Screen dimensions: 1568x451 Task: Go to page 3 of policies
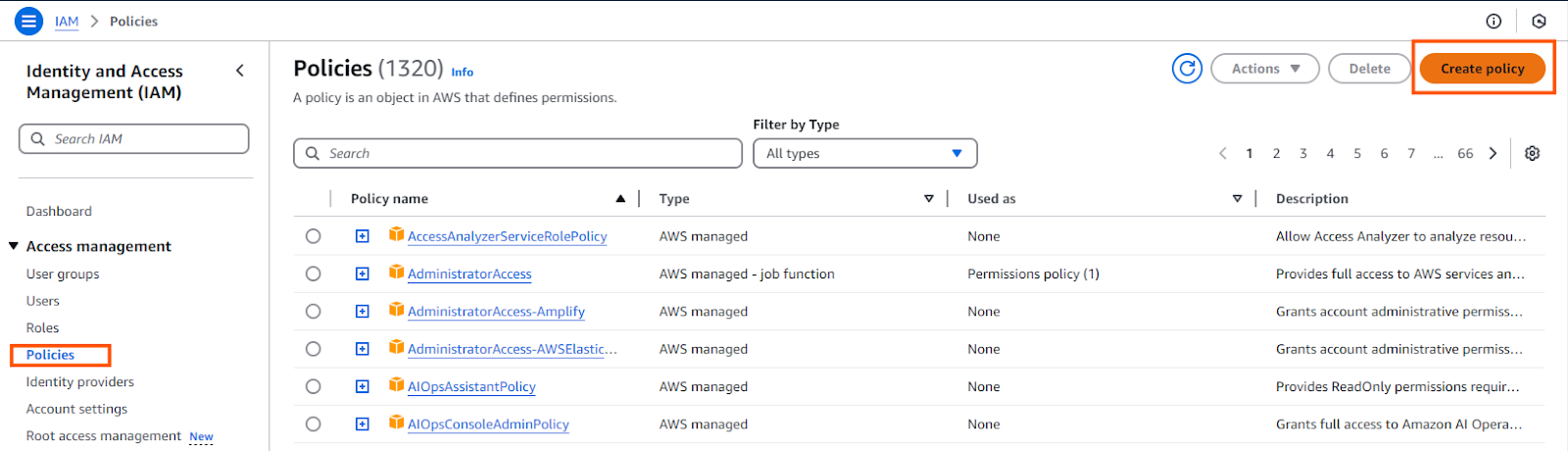(x=1303, y=153)
